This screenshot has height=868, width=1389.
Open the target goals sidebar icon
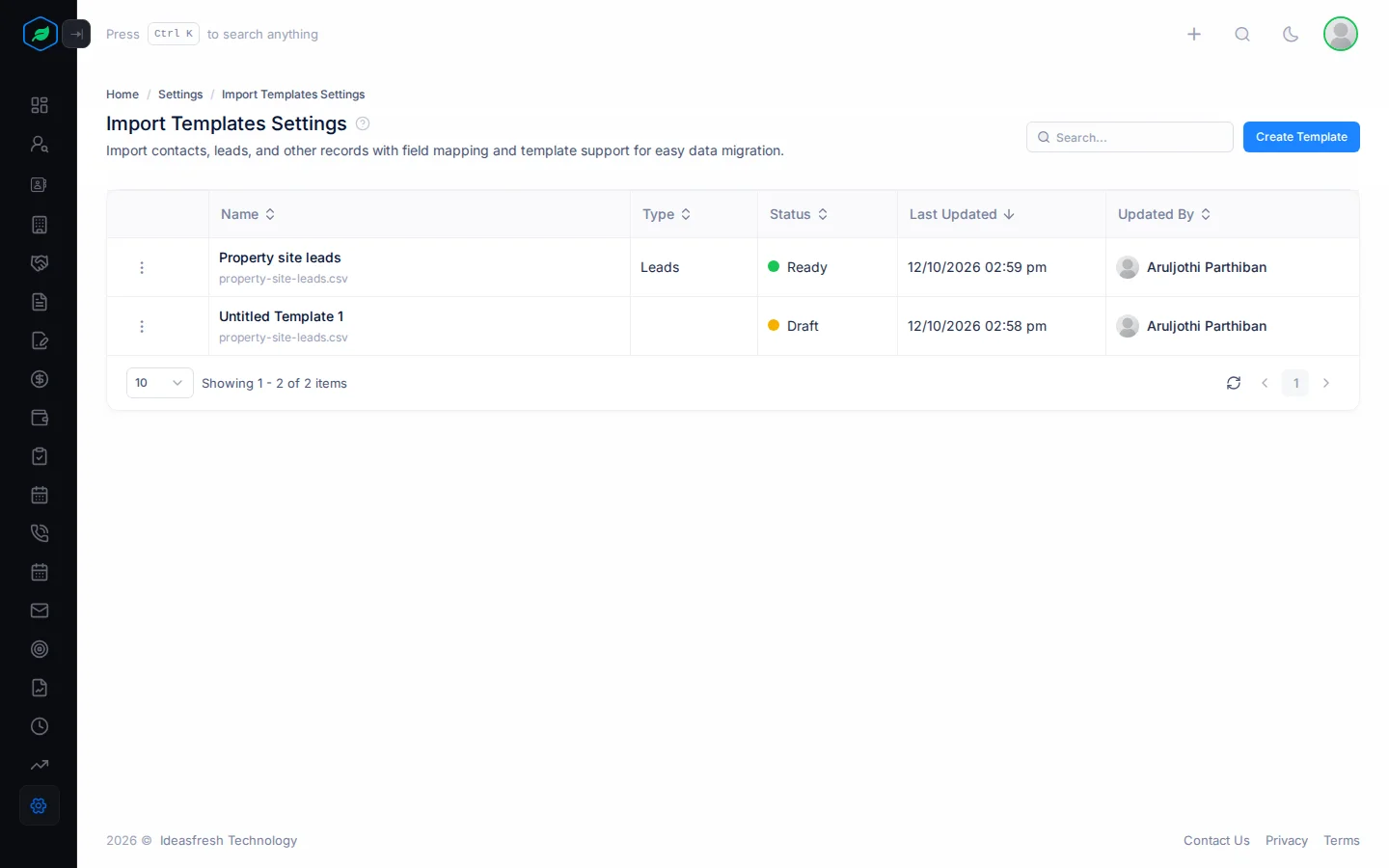point(40,649)
